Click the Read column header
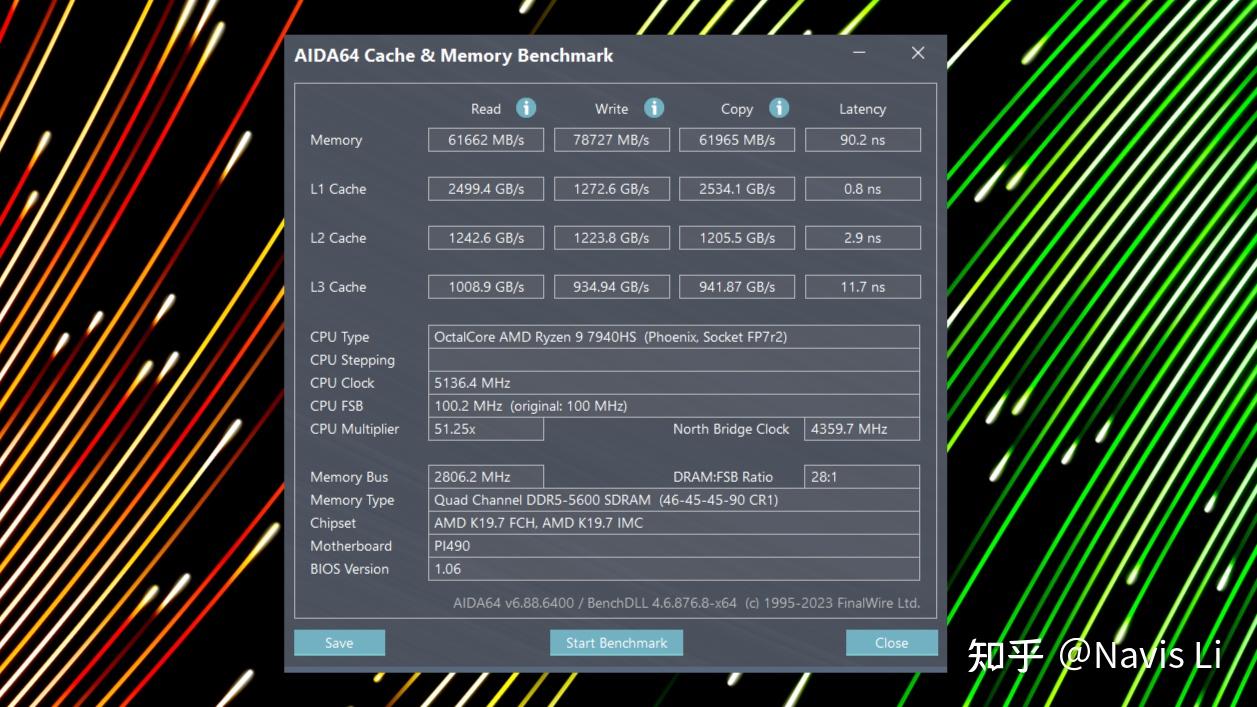This screenshot has width=1257, height=707. (486, 109)
